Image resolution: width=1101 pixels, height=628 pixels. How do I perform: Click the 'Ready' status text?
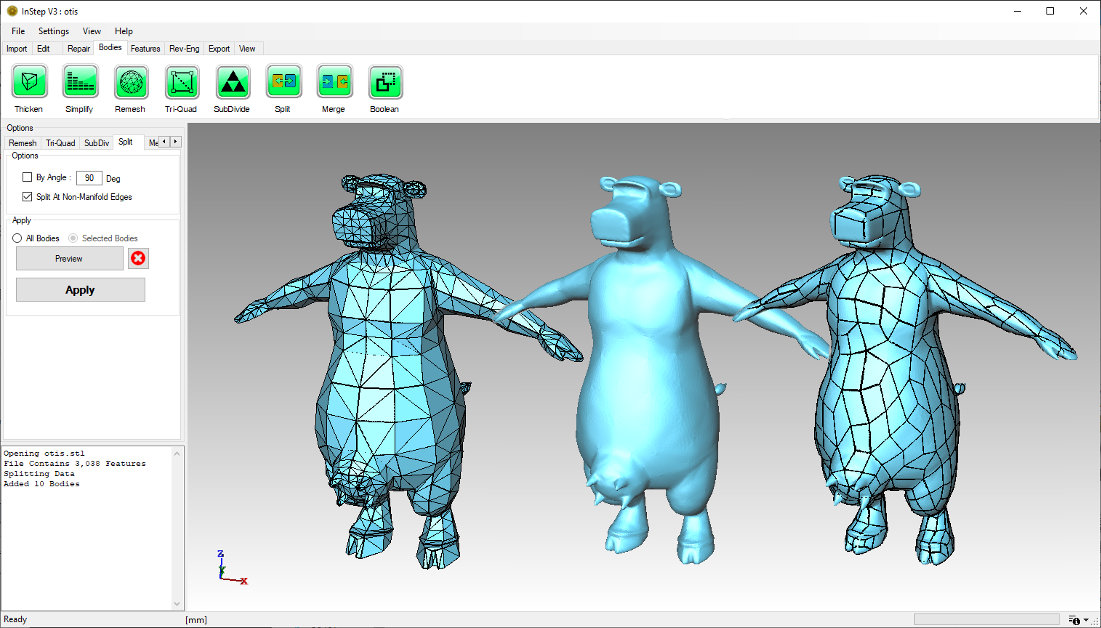(x=15, y=620)
